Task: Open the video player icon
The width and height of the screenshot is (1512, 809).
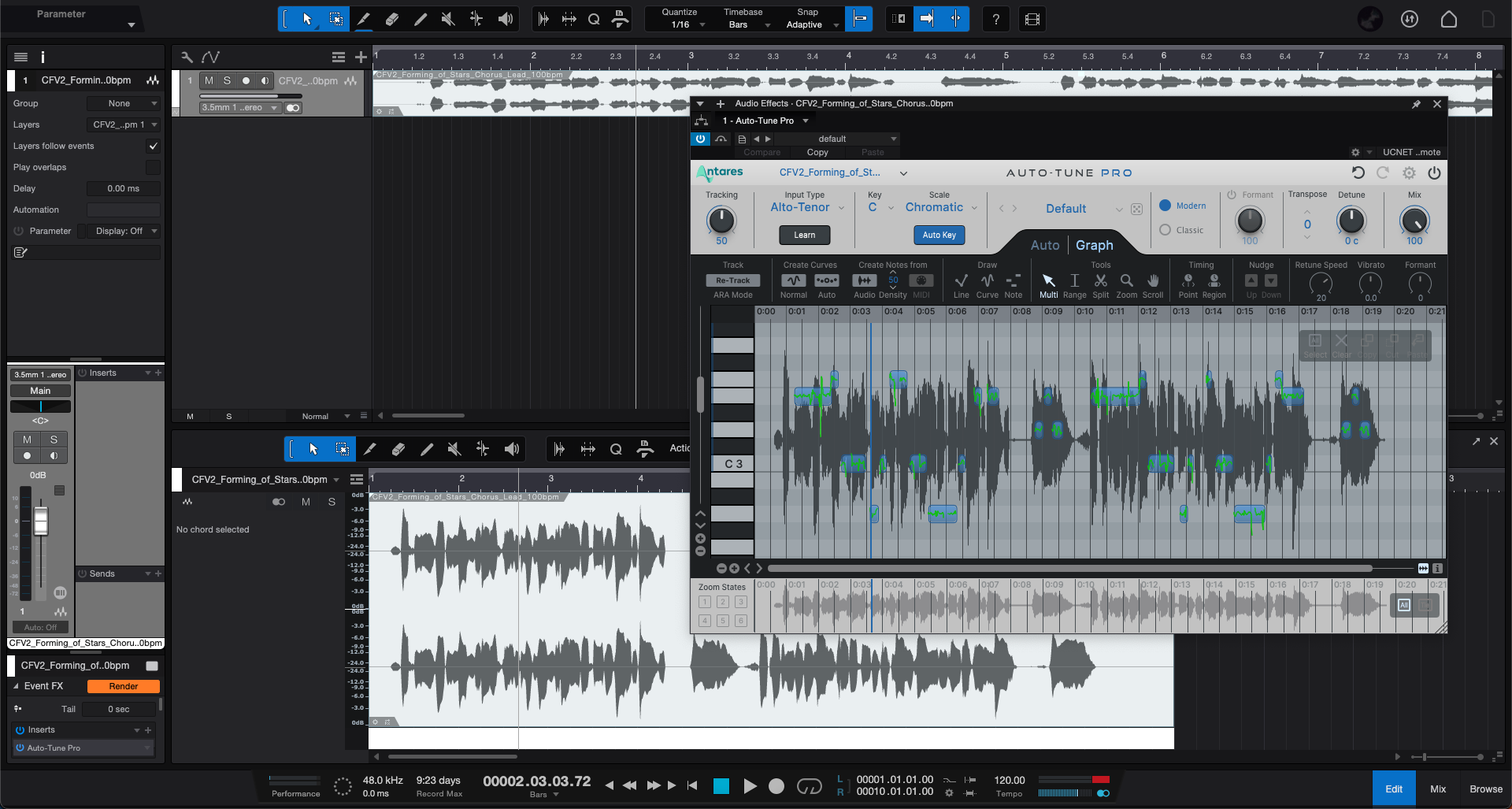Action: [x=1032, y=19]
